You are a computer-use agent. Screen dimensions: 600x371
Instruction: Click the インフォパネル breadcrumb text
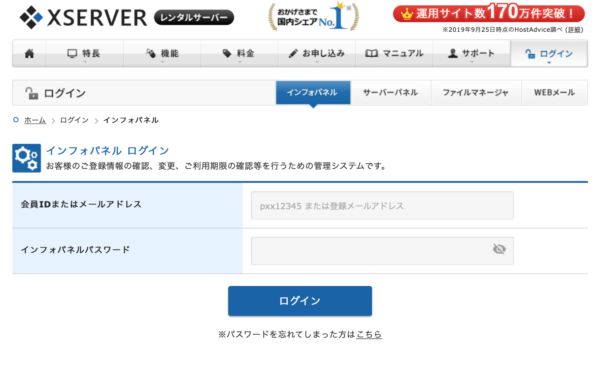coord(131,120)
